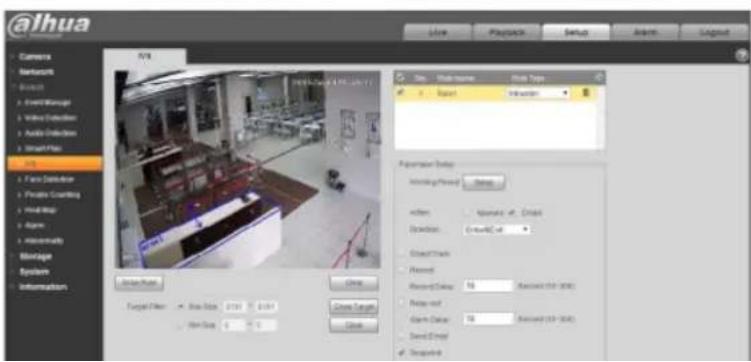Click the Max Size width field
751x362 pixels.
[x=234, y=306]
